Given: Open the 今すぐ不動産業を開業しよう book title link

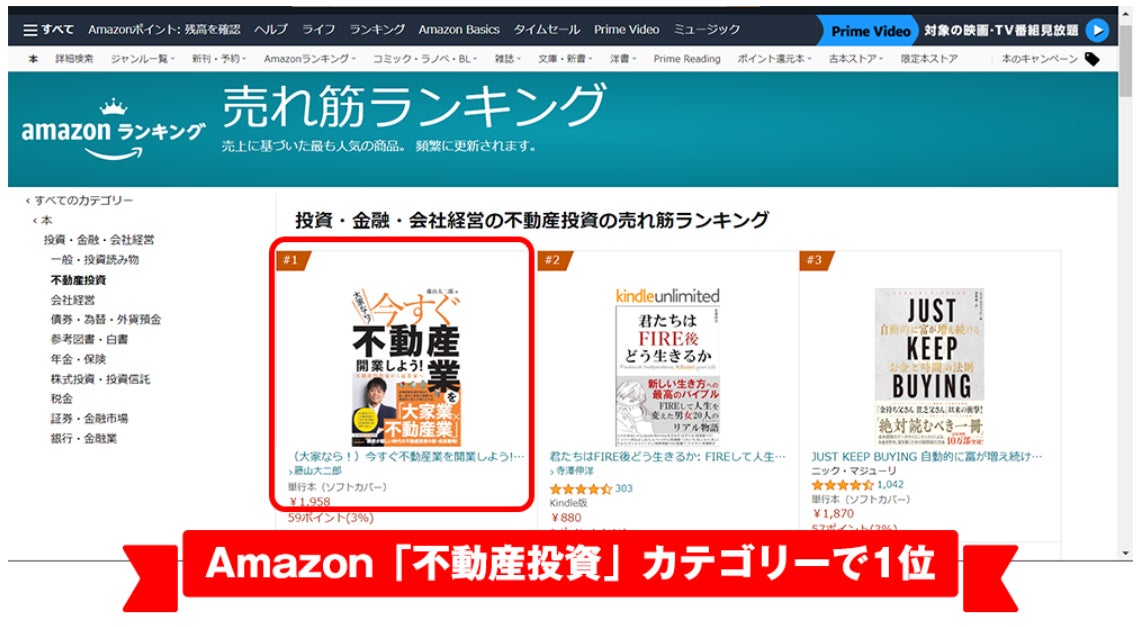Looking at the screenshot, I should point(408,457).
